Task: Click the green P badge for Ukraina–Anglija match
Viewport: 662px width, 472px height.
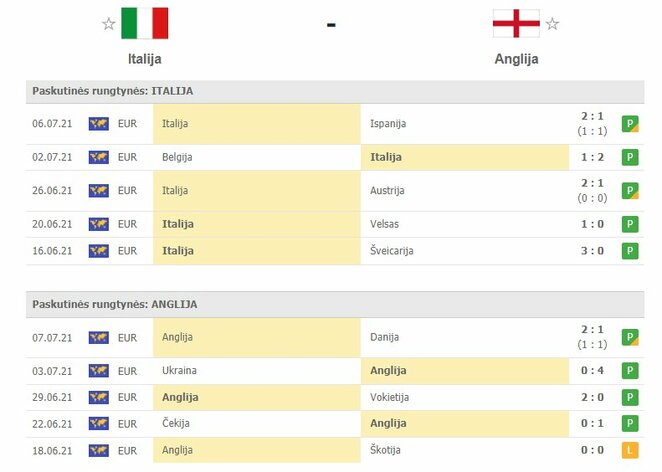Action: pos(630,371)
